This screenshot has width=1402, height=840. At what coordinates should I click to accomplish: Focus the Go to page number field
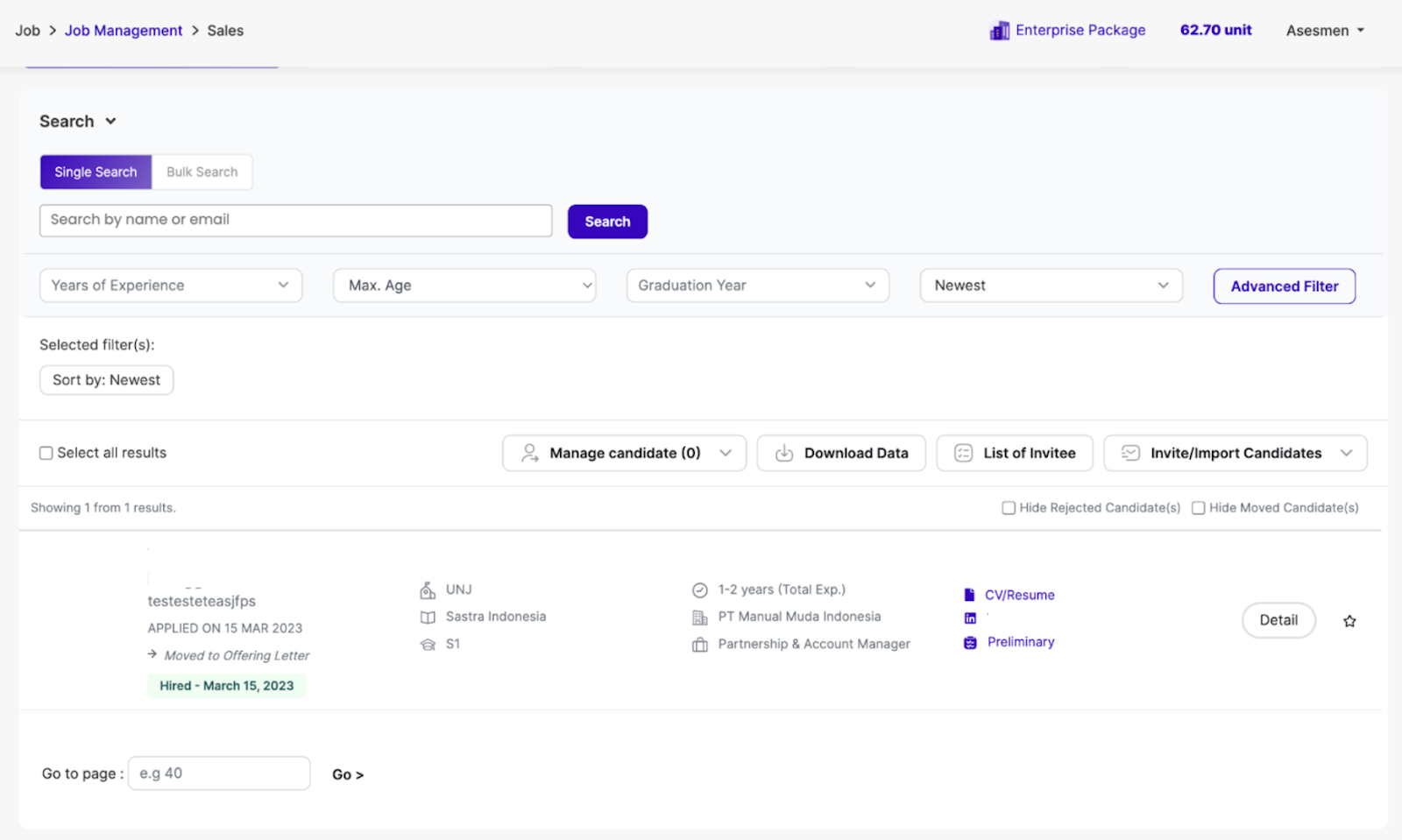tap(219, 773)
